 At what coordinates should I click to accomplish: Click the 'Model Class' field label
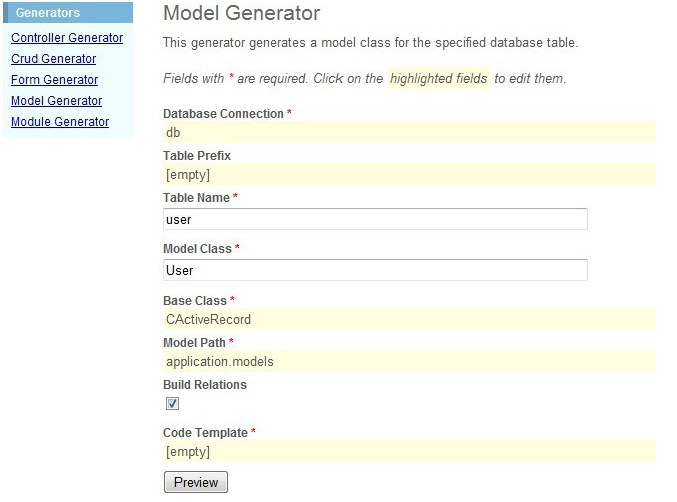197,248
